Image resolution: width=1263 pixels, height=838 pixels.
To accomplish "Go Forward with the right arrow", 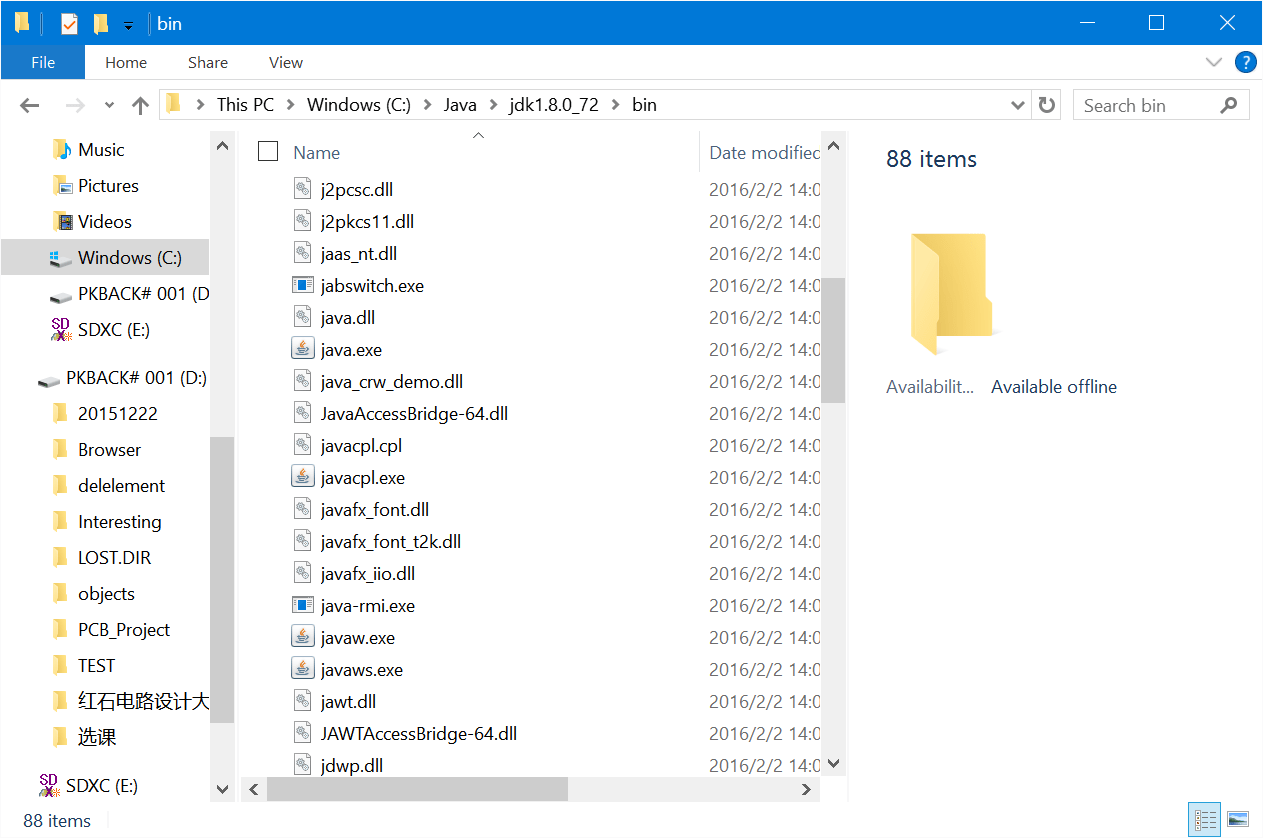I will [75, 105].
